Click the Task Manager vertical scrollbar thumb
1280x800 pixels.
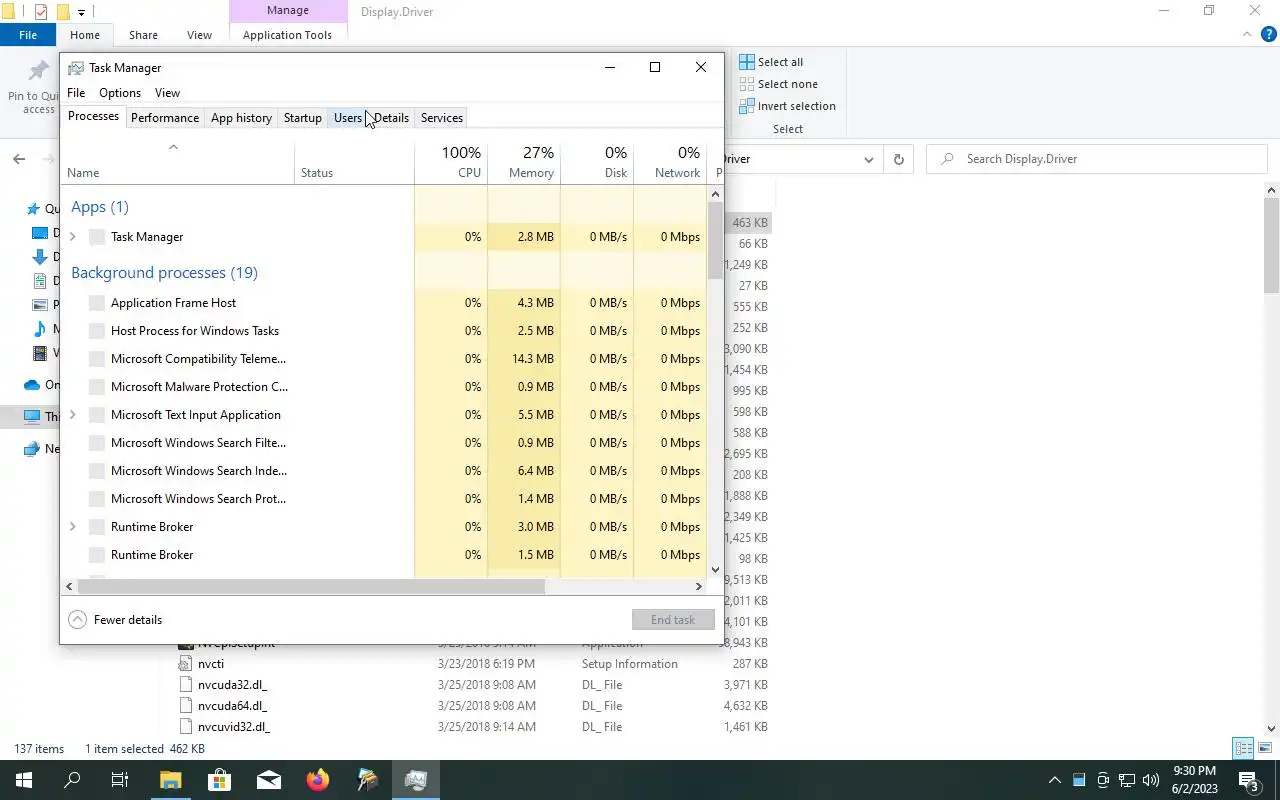[x=715, y=240]
